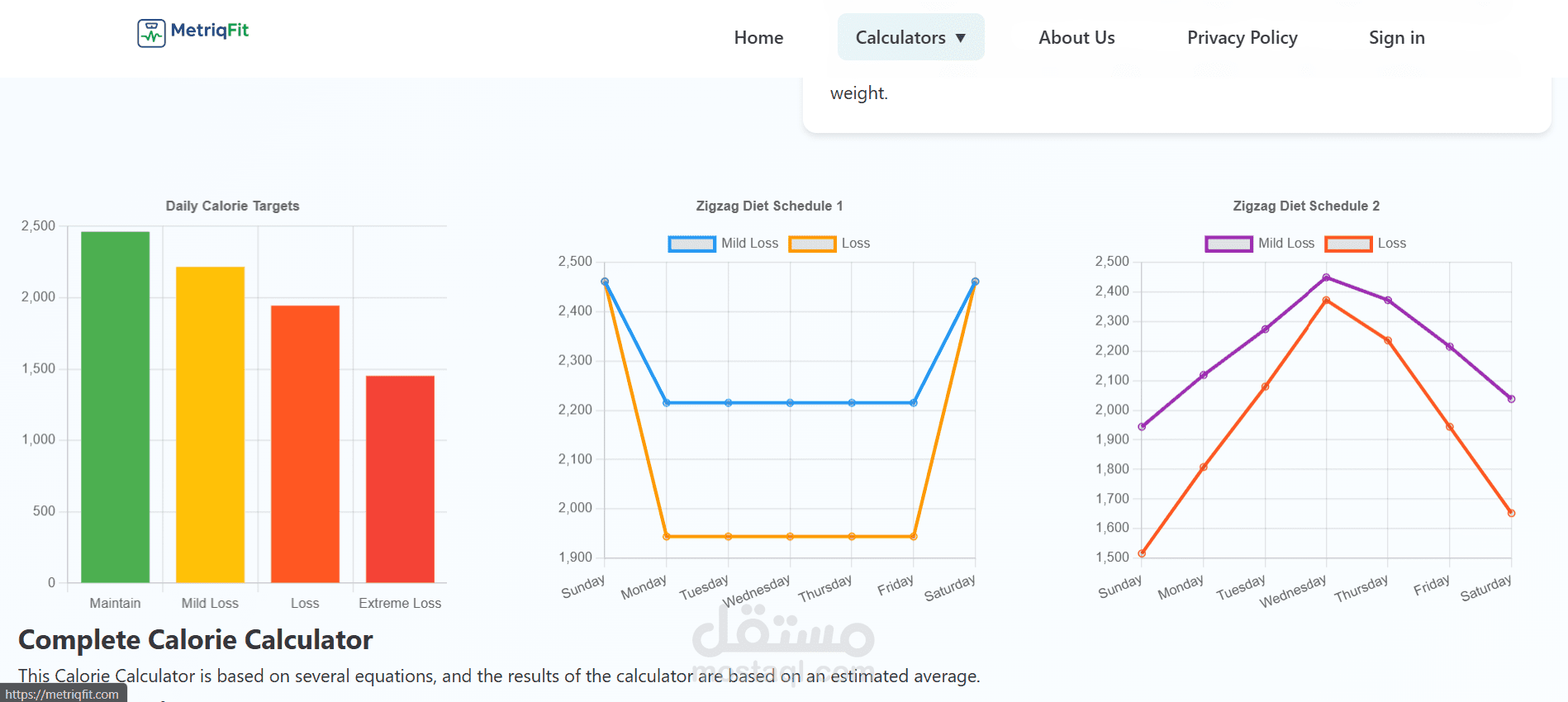Click the red Extreme Loss bar
The width and height of the screenshot is (1568, 702).
pos(400,479)
